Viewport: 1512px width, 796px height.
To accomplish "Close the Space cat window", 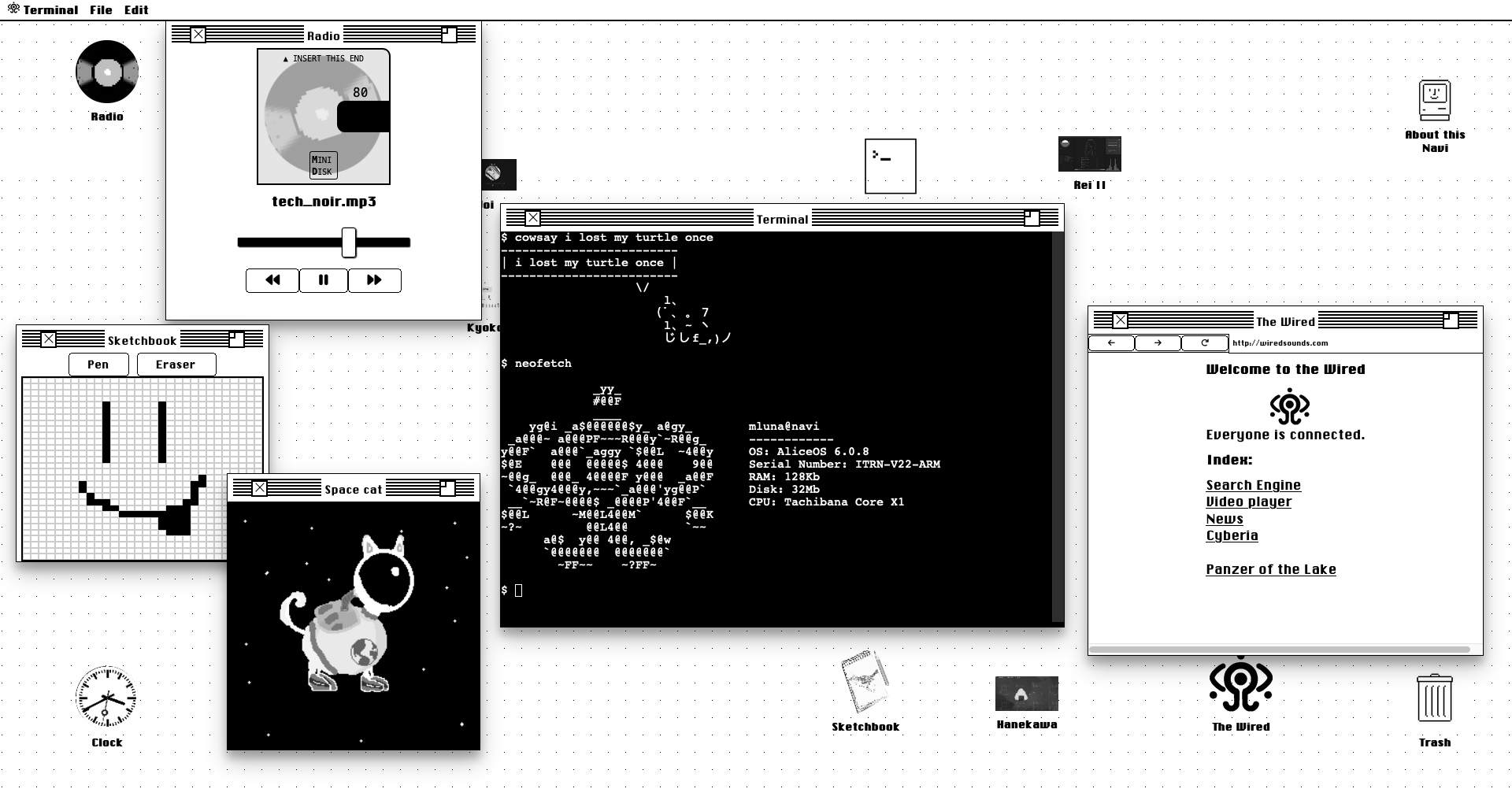I will click(260, 488).
